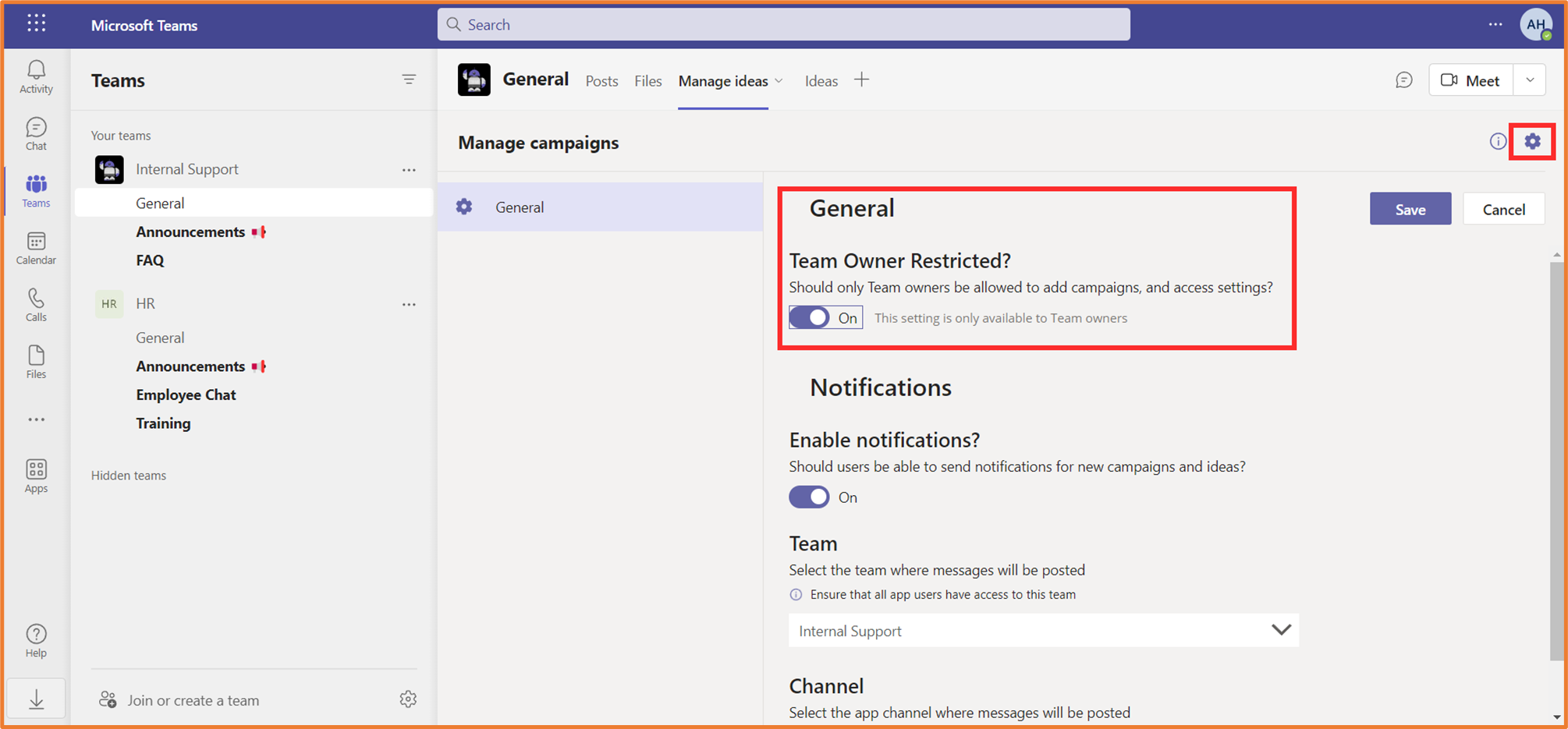Open the Files tab of General channel

(647, 80)
